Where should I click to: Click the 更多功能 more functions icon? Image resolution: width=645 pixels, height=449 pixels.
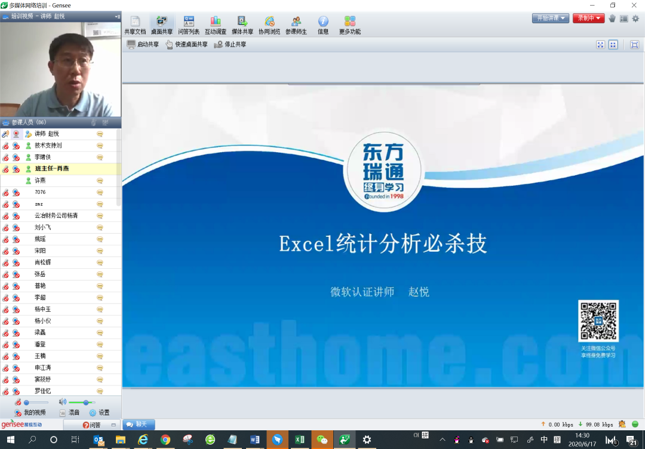(x=350, y=25)
